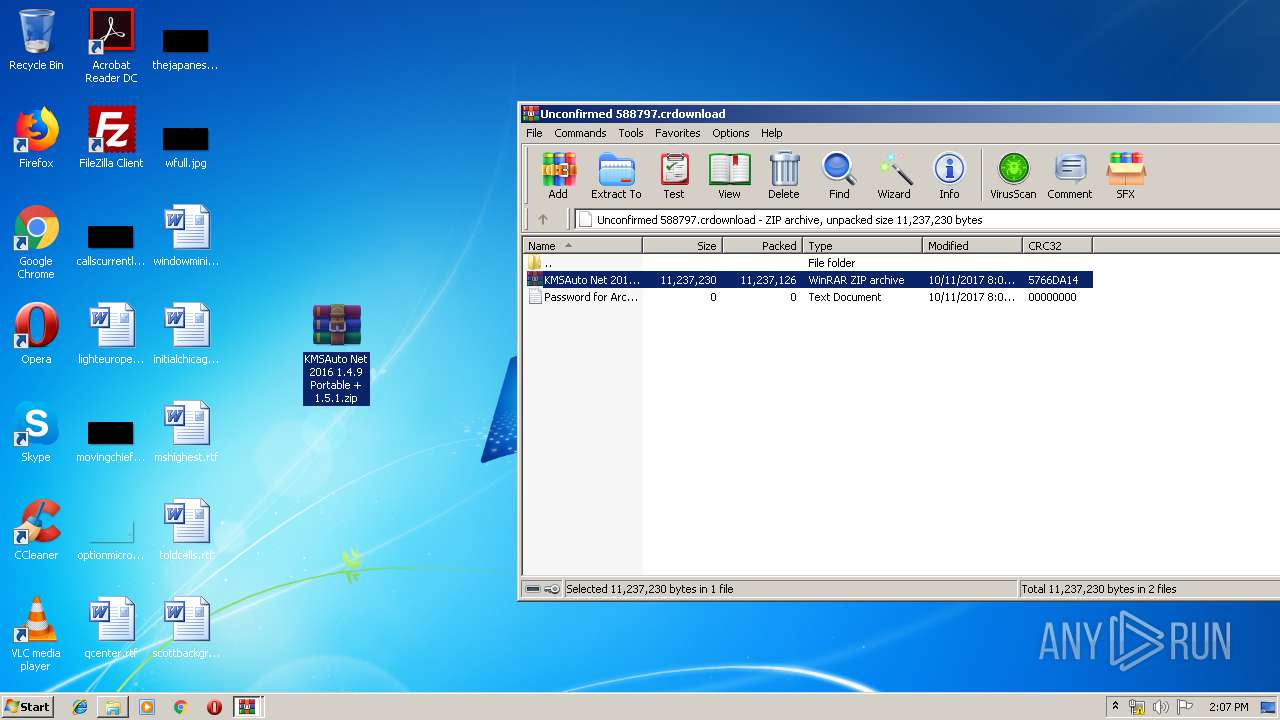
Task: Click the Delete trash icon in WinRAR
Action: (784, 176)
